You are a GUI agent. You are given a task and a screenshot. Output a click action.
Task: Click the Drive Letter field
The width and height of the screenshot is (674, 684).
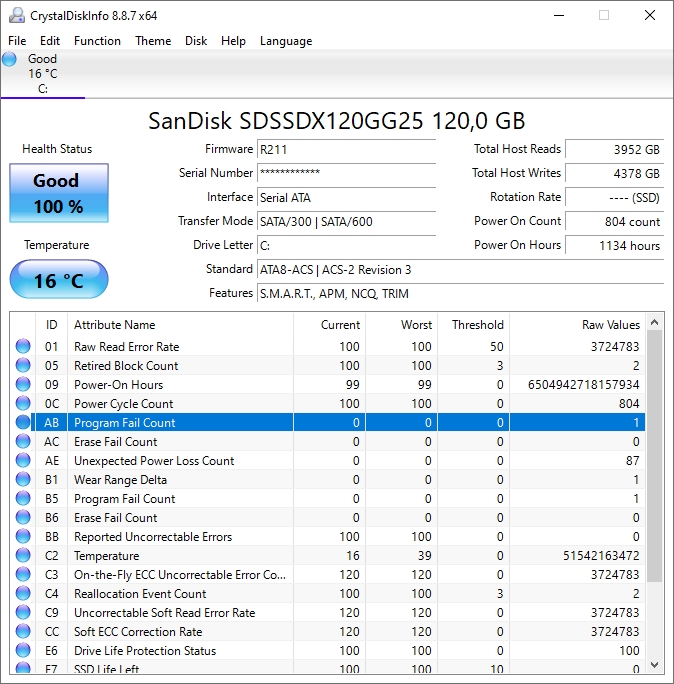347,245
